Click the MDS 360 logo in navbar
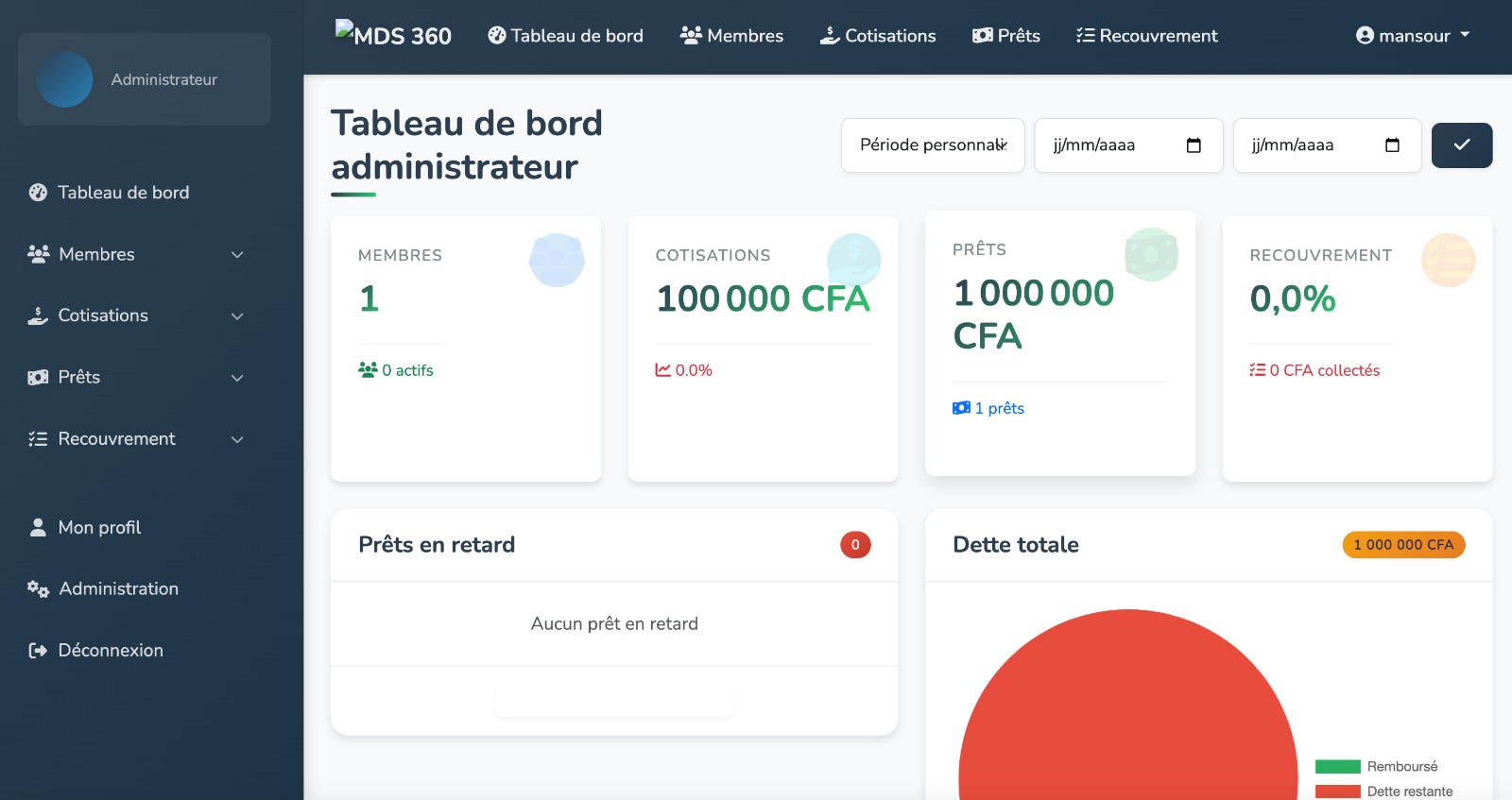The width and height of the screenshot is (1512, 800). pyautogui.click(x=393, y=35)
